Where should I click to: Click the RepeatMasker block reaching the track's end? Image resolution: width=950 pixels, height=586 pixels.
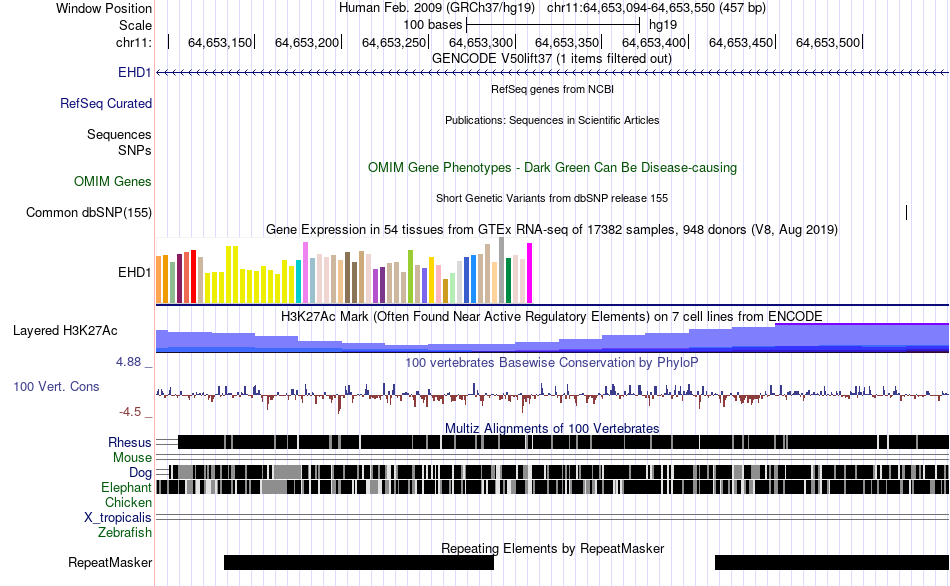(832, 562)
